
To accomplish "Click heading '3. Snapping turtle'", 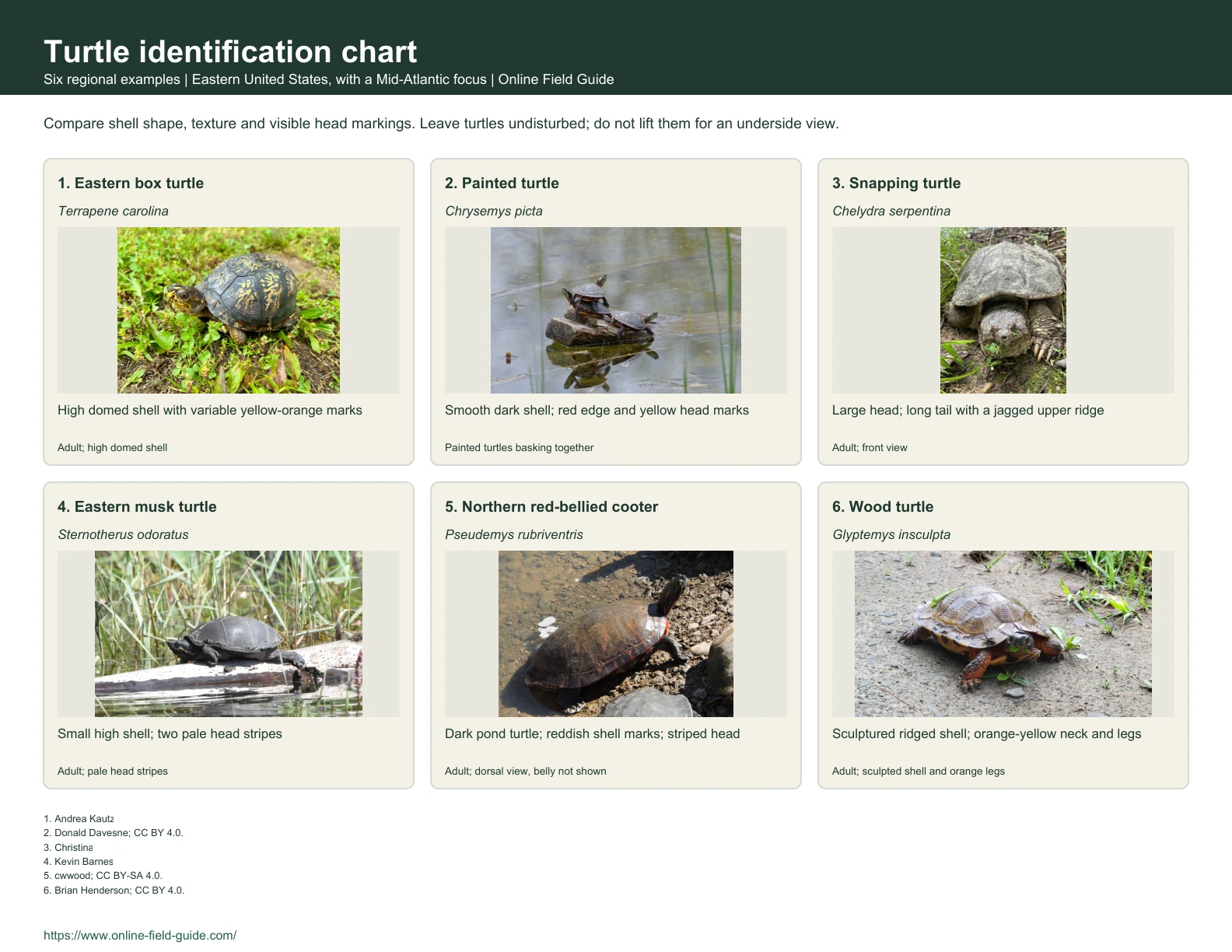I will tap(896, 183).
